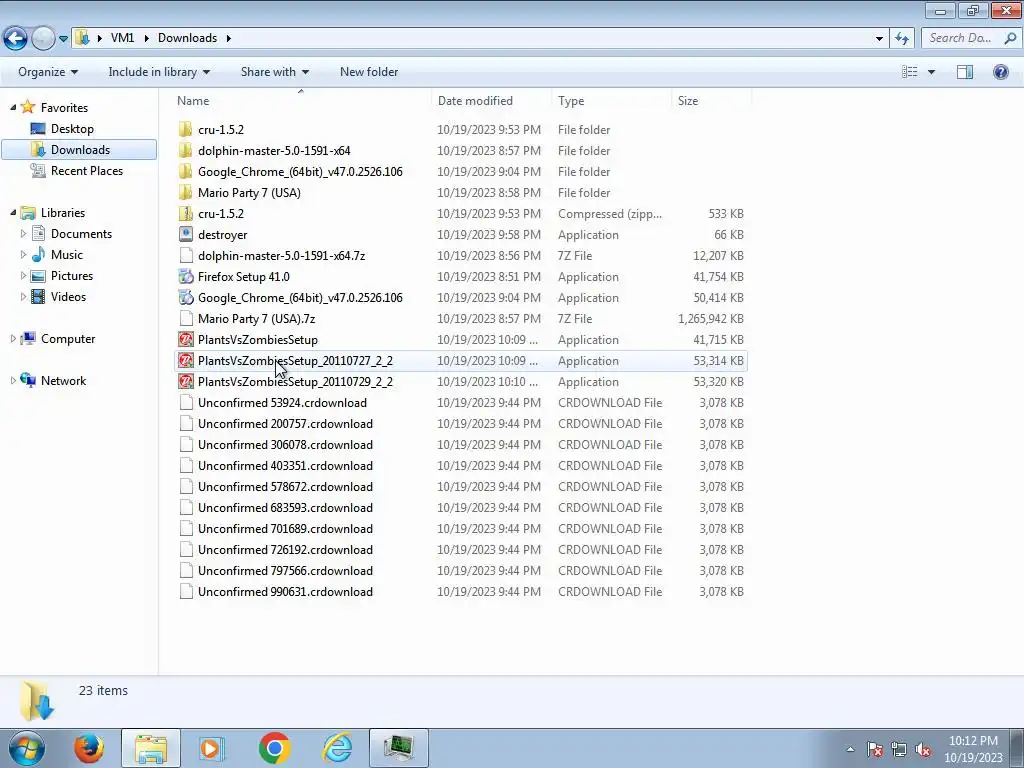Click the search magnifier icon

pyautogui.click(x=1010, y=38)
